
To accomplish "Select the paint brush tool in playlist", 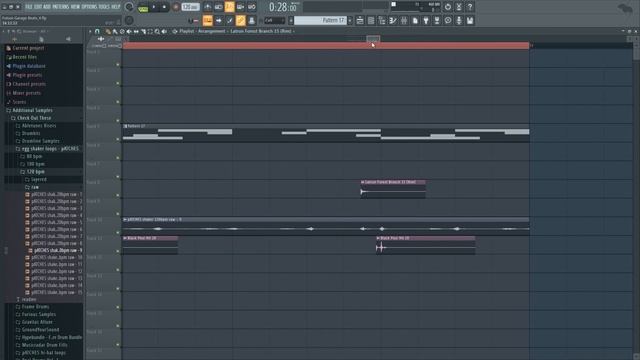I will 115,31.
